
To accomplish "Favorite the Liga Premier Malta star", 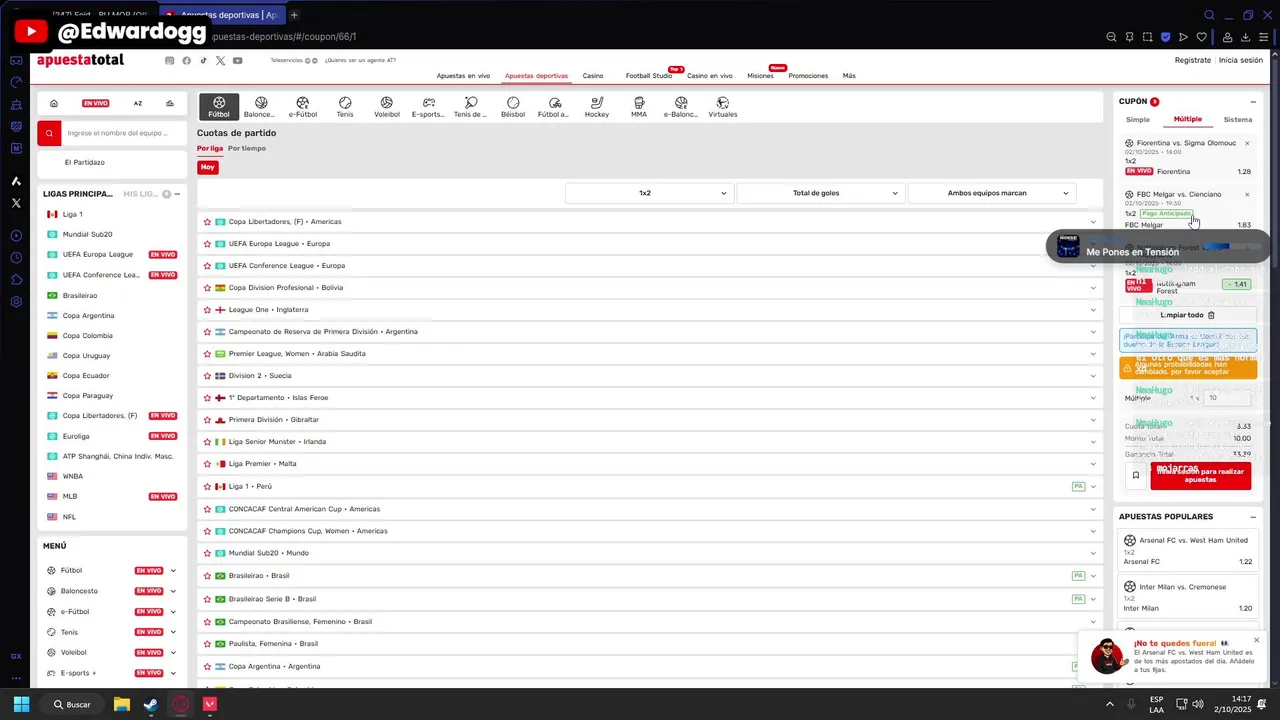I will tap(207, 464).
